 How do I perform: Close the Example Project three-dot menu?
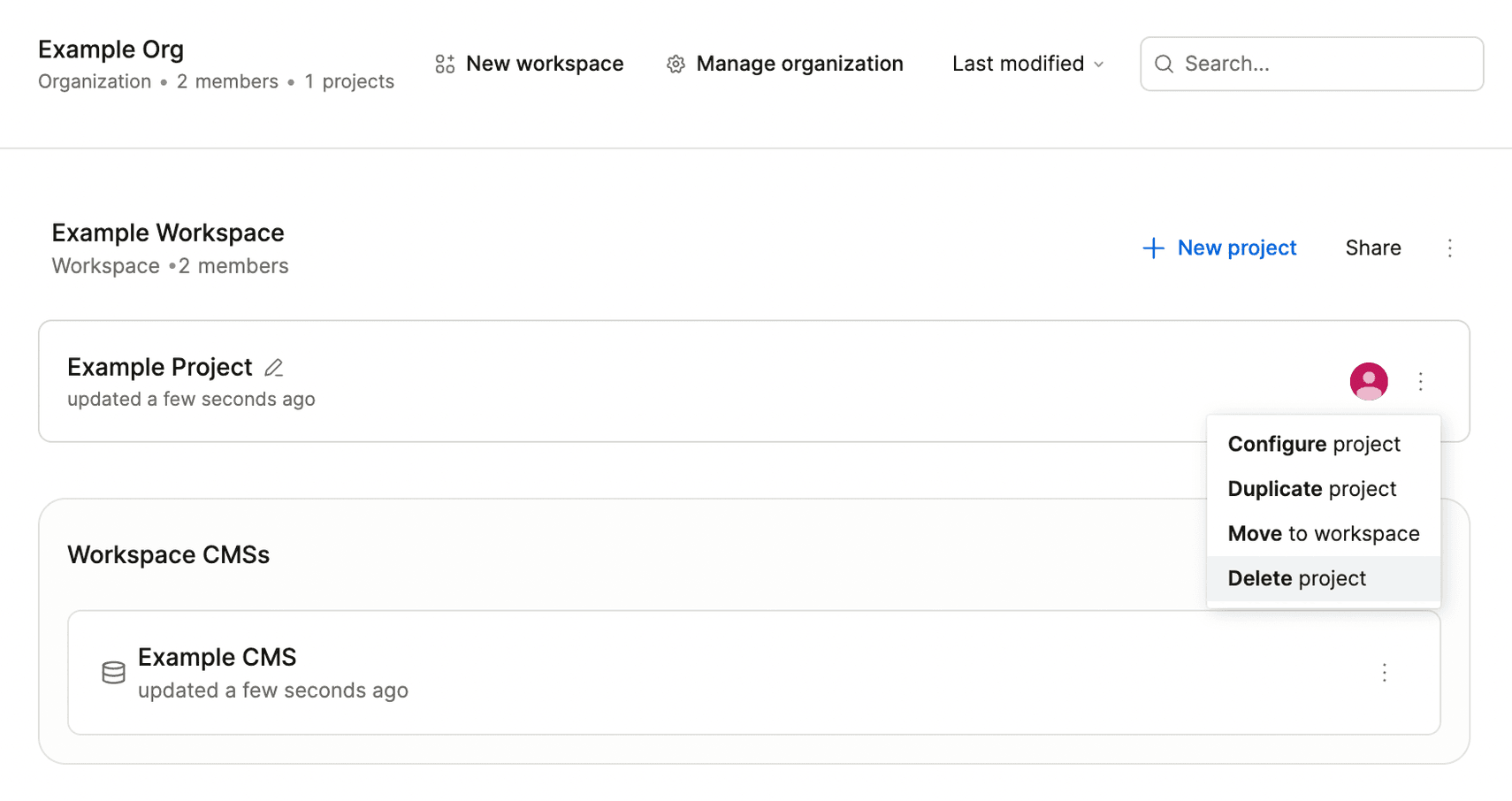pos(1420,381)
